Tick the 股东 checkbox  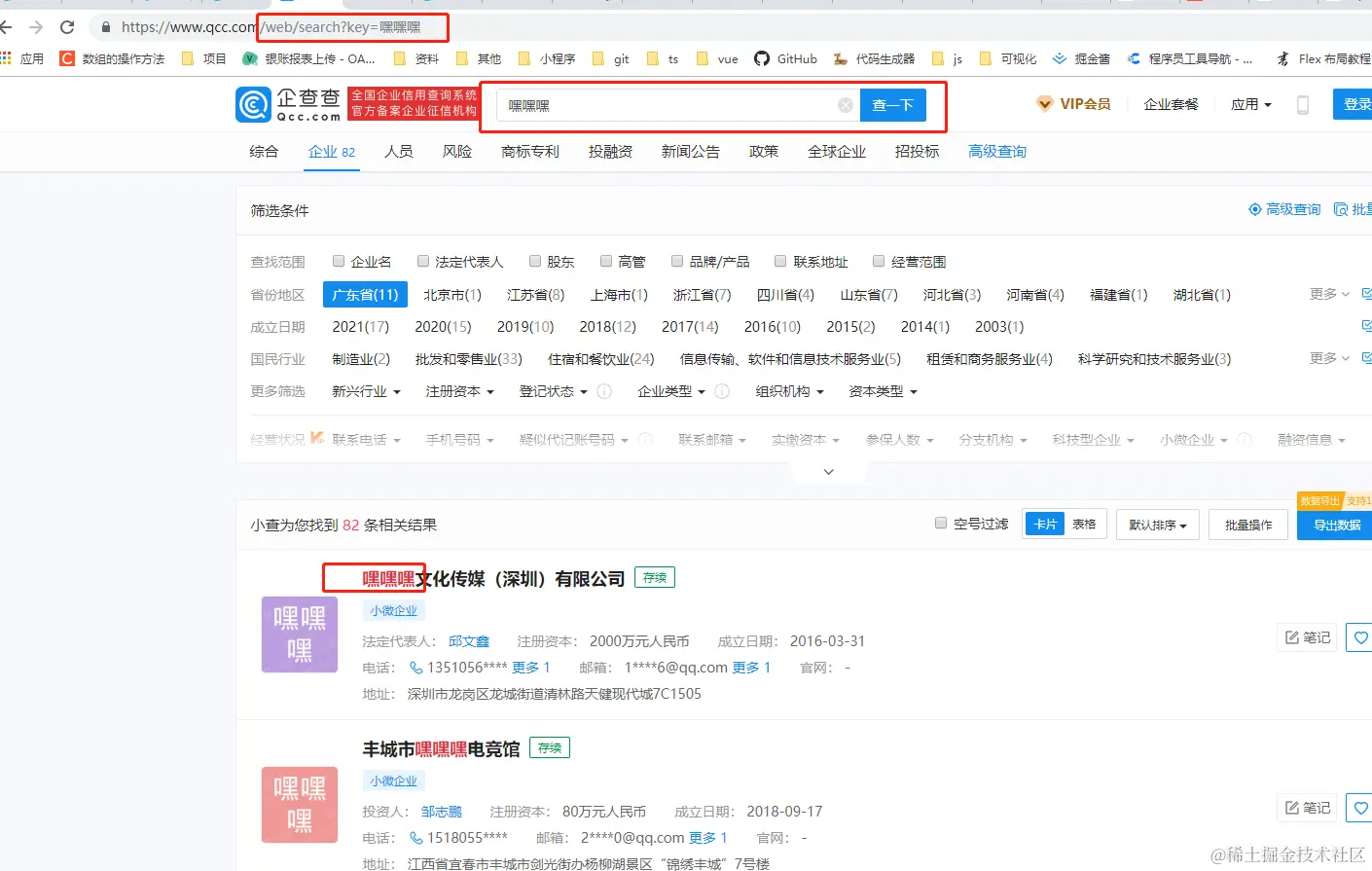535,261
